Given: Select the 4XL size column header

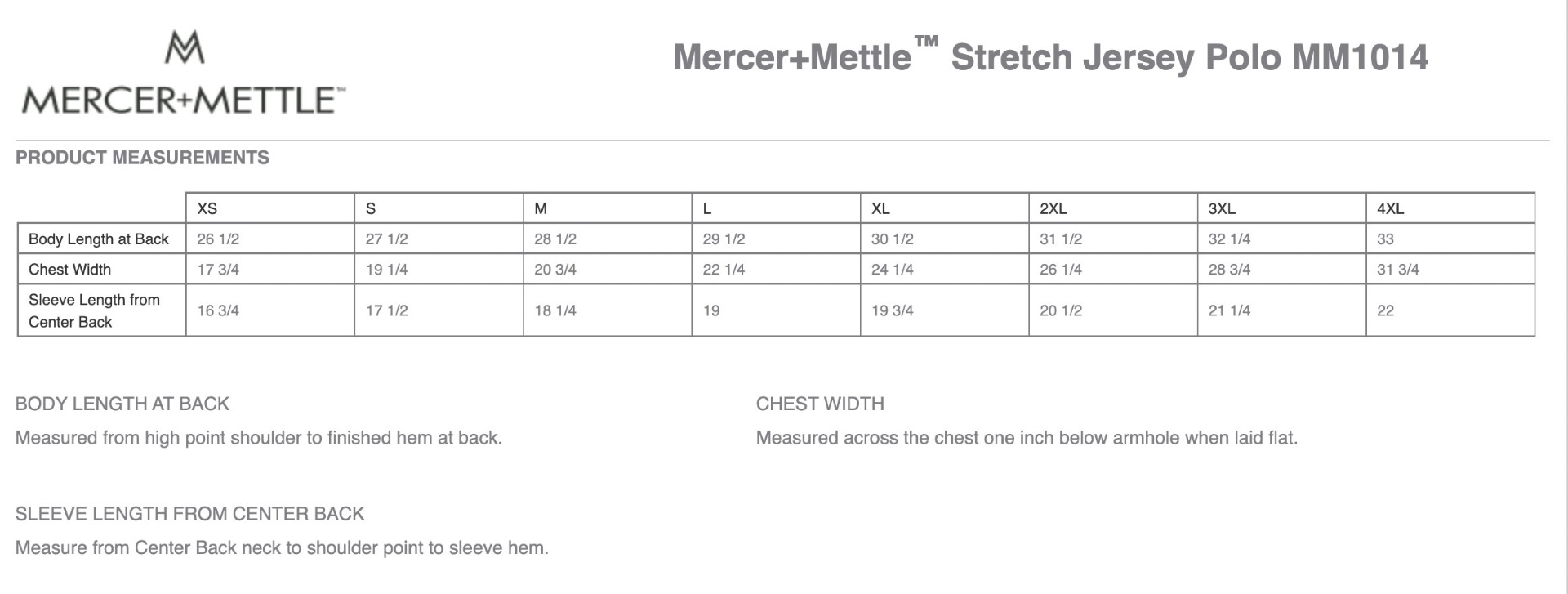Looking at the screenshot, I should point(1390,208).
